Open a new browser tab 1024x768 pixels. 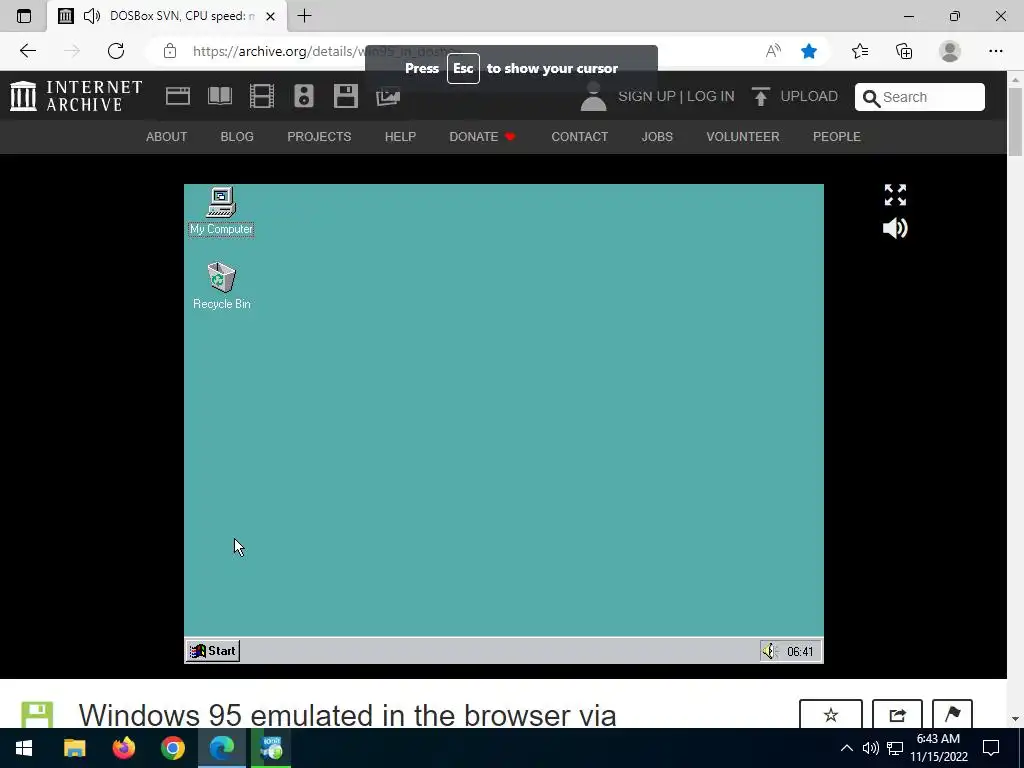click(x=304, y=16)
